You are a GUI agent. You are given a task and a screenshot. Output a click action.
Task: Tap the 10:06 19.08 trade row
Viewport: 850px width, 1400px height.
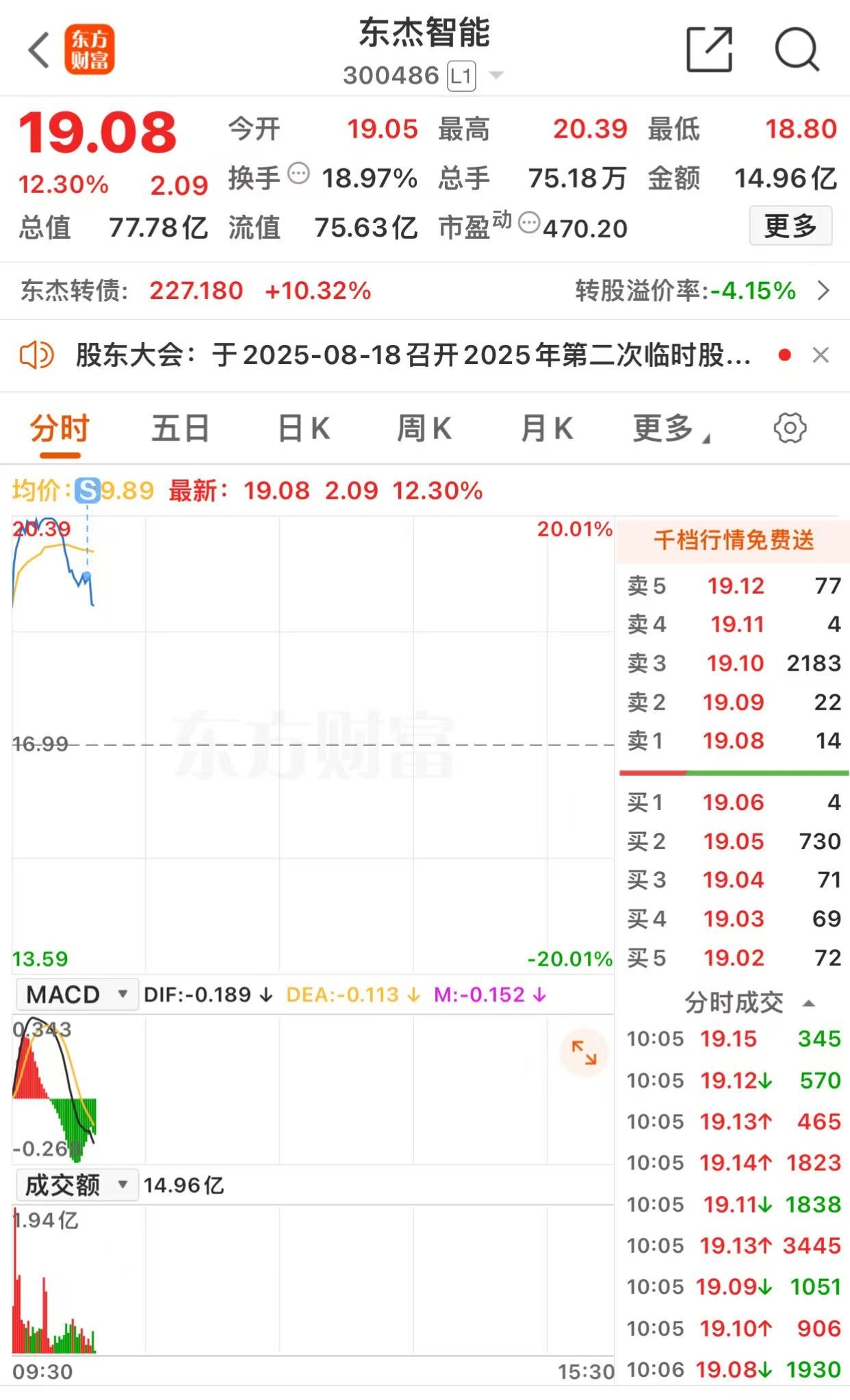coord(734,1369)
